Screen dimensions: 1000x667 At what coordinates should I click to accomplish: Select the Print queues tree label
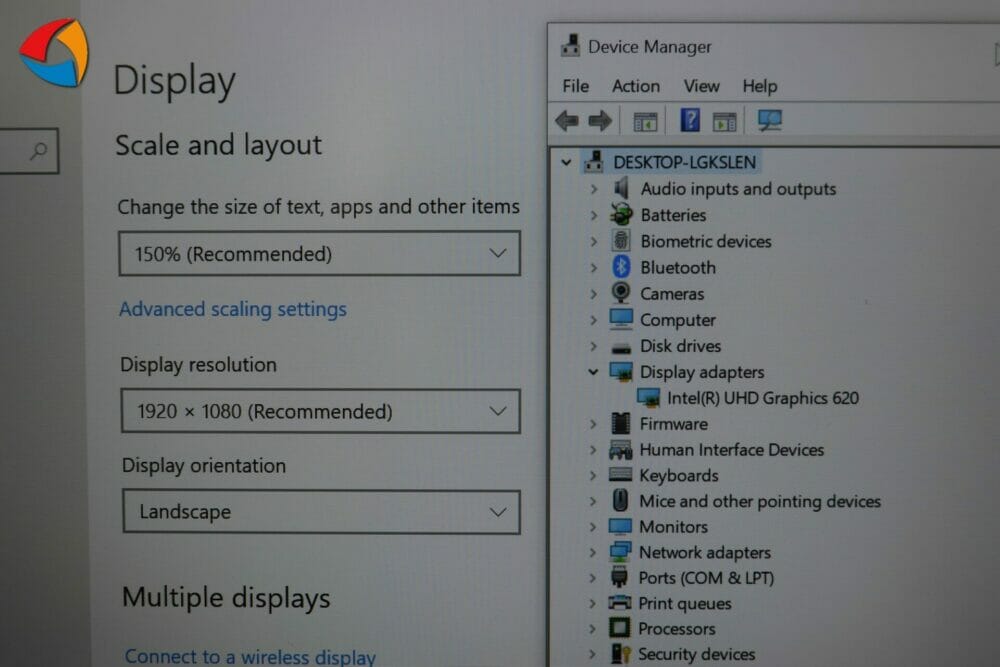click(685, 603)
